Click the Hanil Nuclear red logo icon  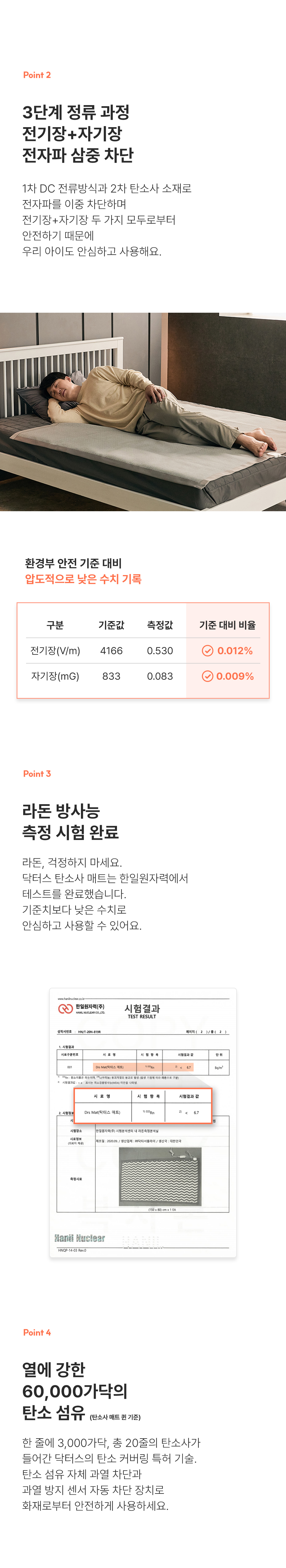coord(65,1009)
